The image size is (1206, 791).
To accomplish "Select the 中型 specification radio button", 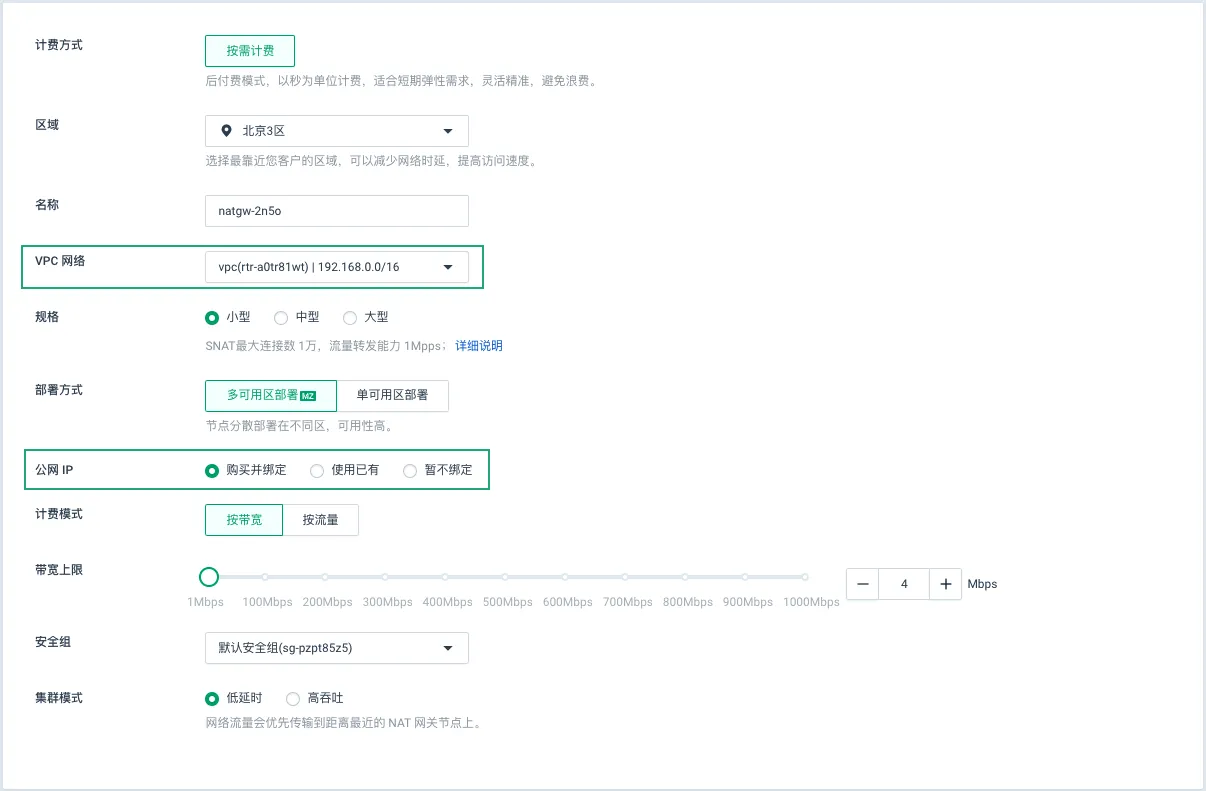I will (x=282, y=318).
